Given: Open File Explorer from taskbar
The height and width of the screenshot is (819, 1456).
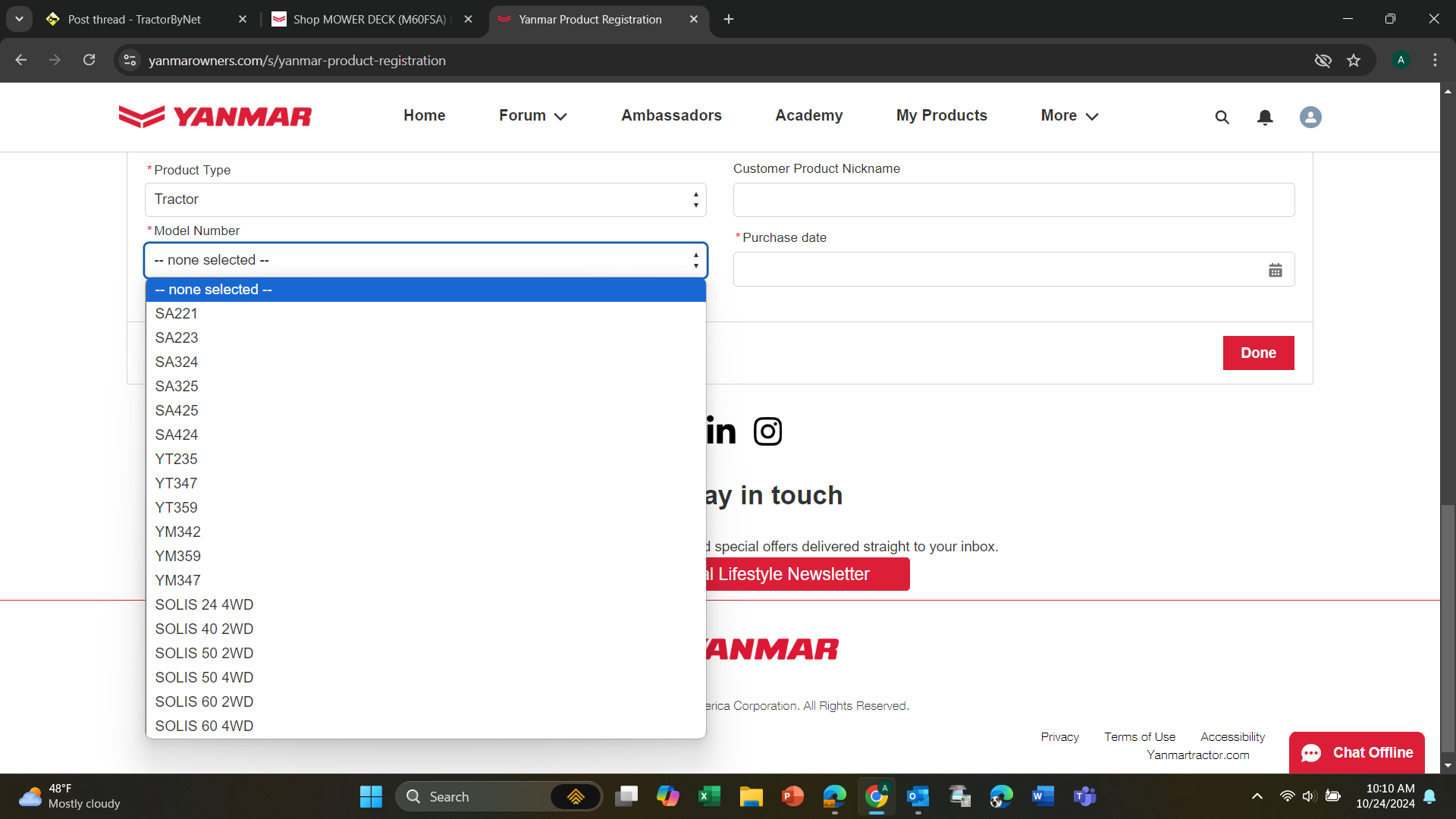Looking at the screenshot, I should click(751, 796).
